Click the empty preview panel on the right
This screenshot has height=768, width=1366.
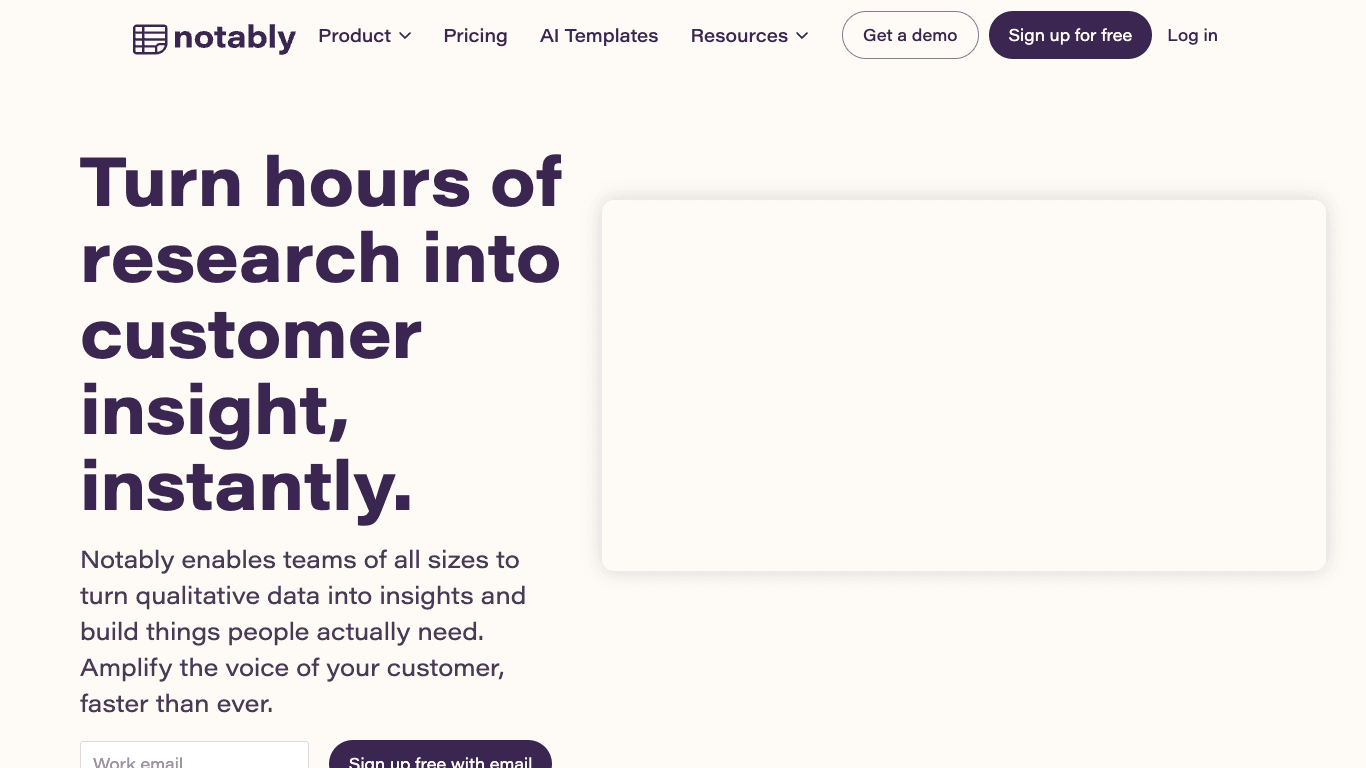[964, 385]
